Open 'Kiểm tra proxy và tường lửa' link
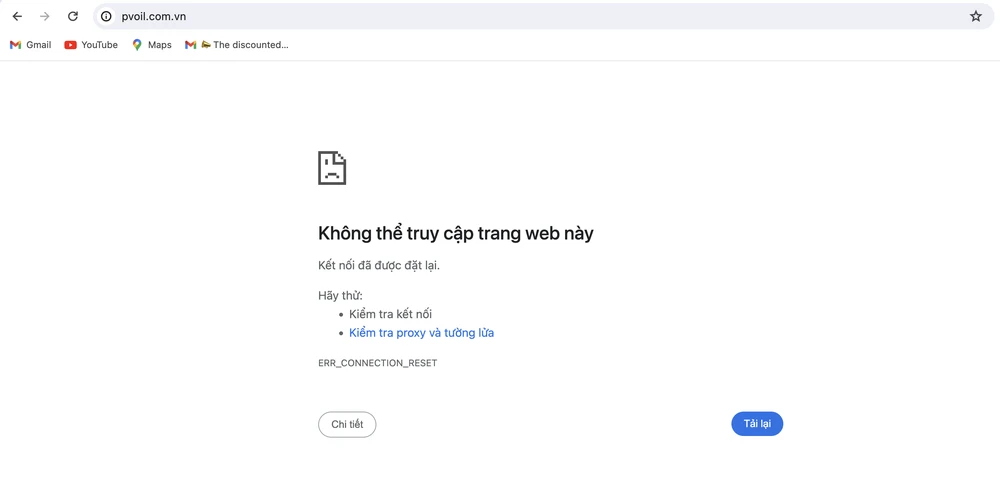This screenshot has width=1000, height=486. (x=422, y=333)
